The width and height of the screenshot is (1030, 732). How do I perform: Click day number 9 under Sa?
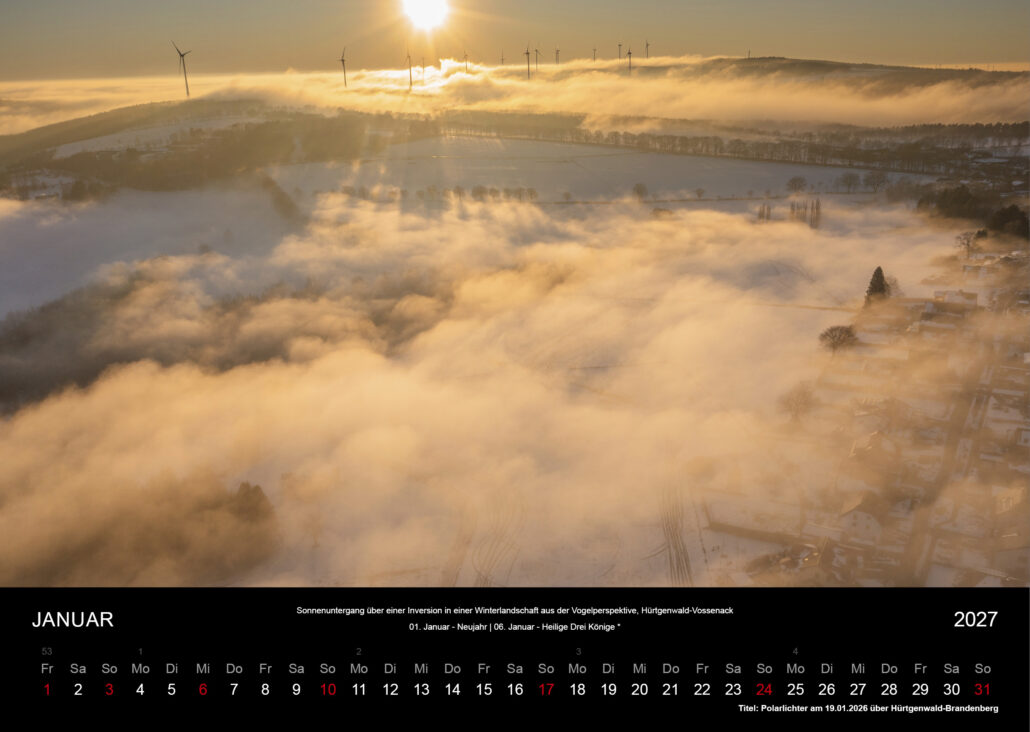tap(296, 689)
